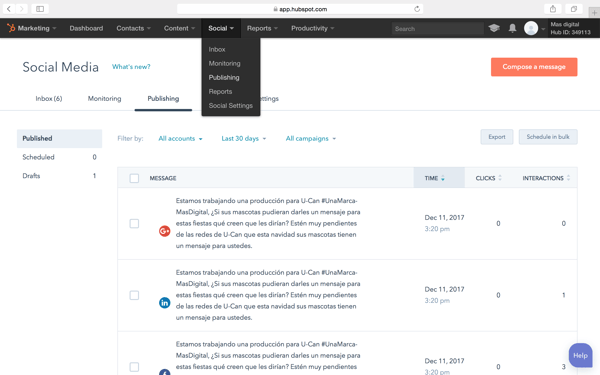Image resolution: width=600 pixels, height=375 pixels.
Task: Open the Productivity dropdown
Action: pyautogui.click(x=313, y=28)
